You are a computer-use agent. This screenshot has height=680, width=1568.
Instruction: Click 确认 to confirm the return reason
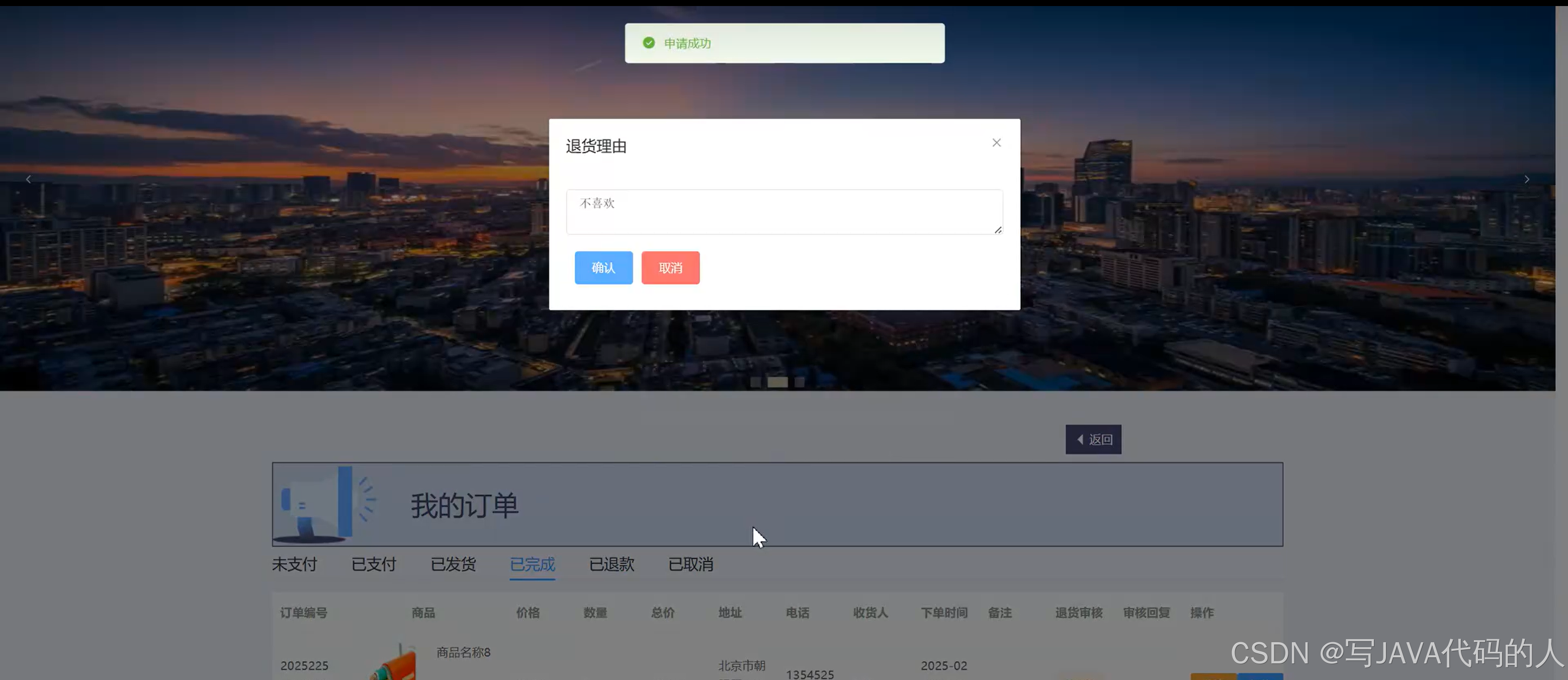[x=603, y=268]
